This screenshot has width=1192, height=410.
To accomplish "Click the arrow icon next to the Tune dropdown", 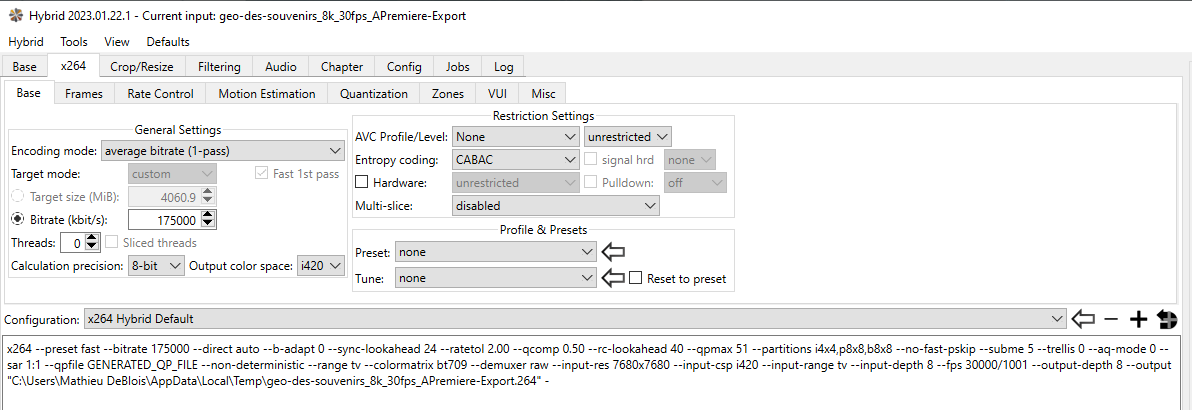I will click(611, 278).
